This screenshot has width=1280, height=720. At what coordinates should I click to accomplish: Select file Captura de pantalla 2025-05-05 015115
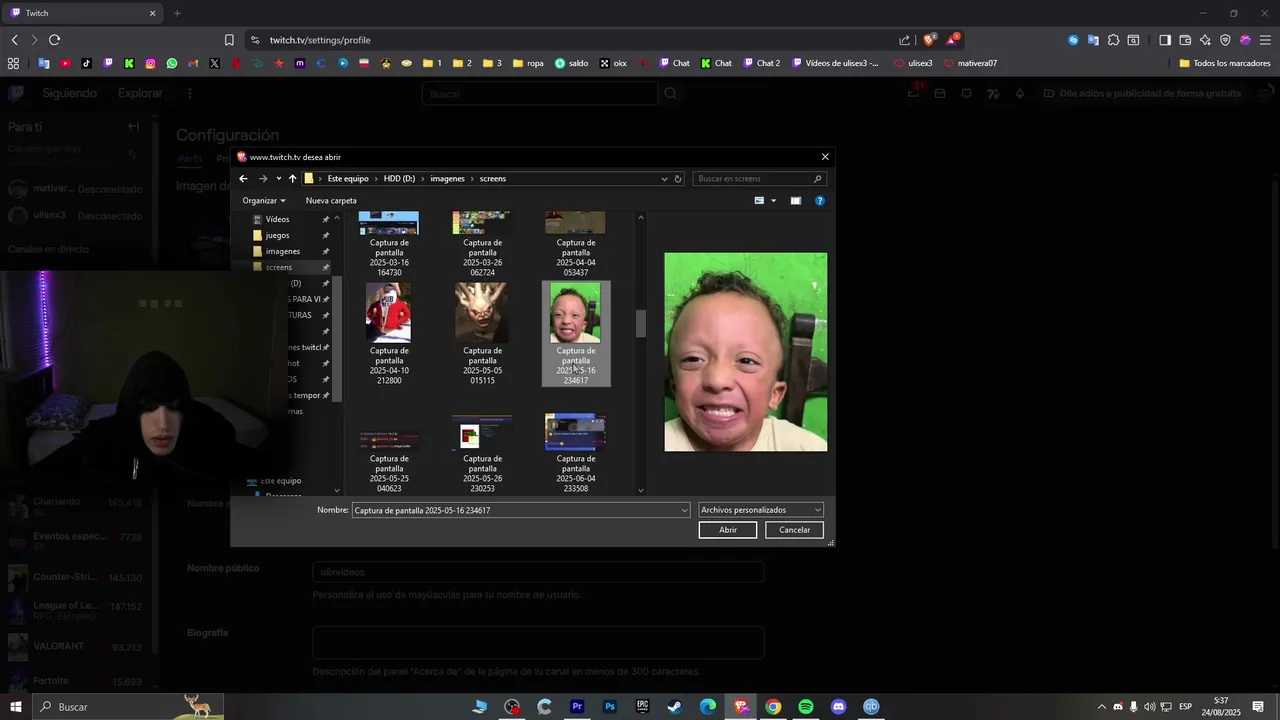pyautogui.click(x=482, y=334)
